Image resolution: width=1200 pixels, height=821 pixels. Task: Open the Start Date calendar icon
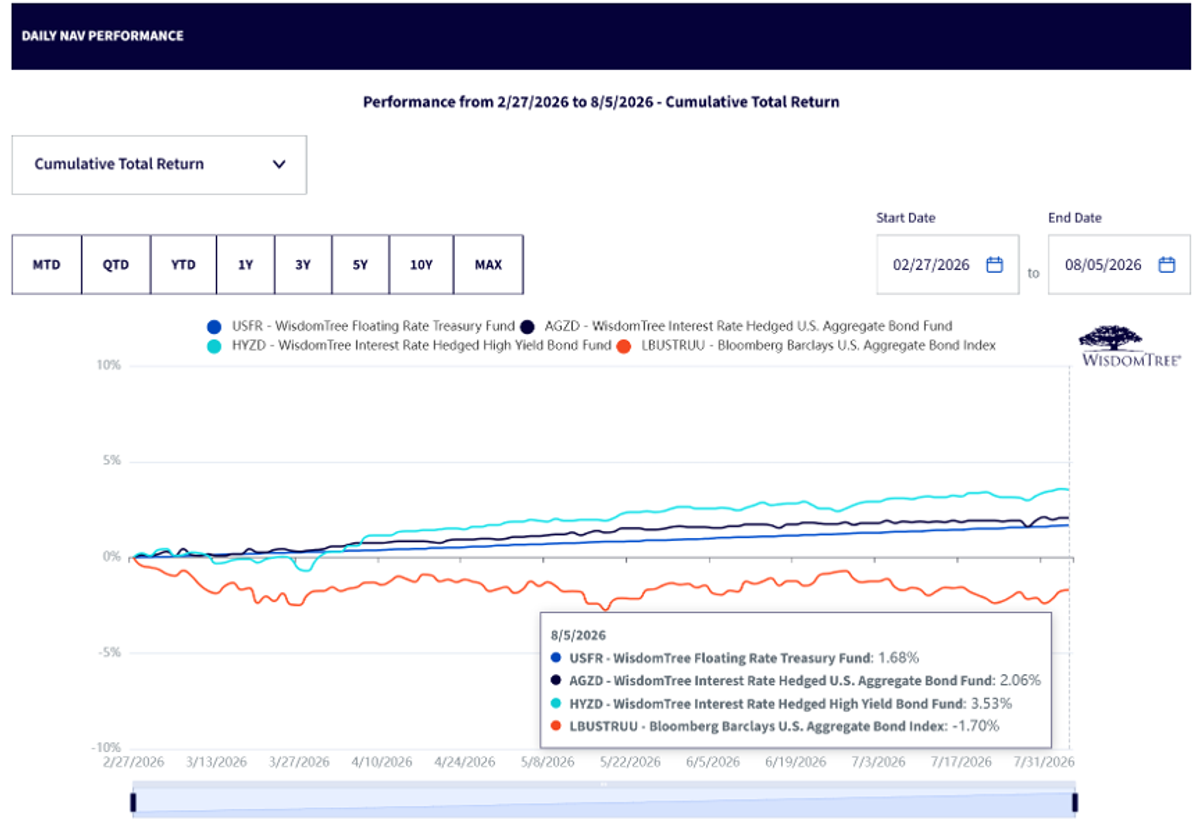click(x=994, y=265)
